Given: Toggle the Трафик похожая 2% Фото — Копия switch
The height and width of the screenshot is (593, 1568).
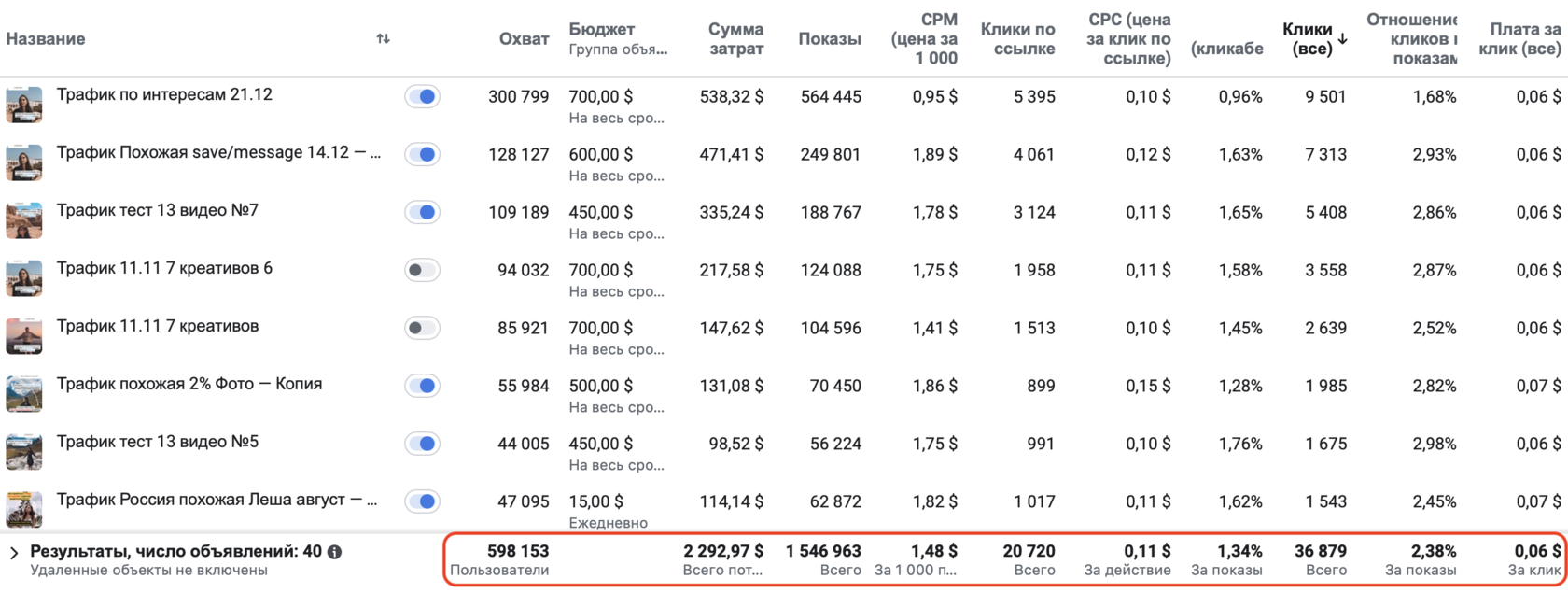Looking at the screenshot, I should pos(422,386).
